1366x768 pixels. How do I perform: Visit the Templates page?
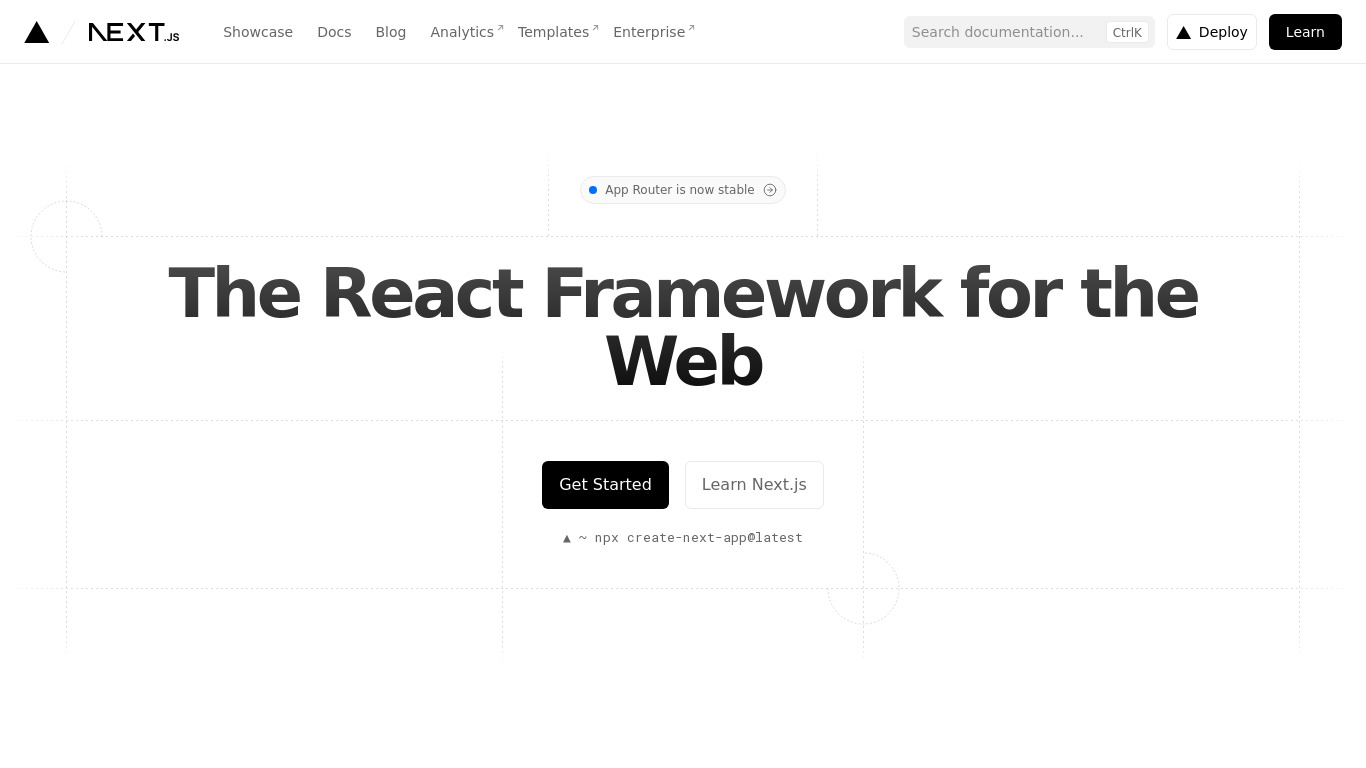point(558,32)
